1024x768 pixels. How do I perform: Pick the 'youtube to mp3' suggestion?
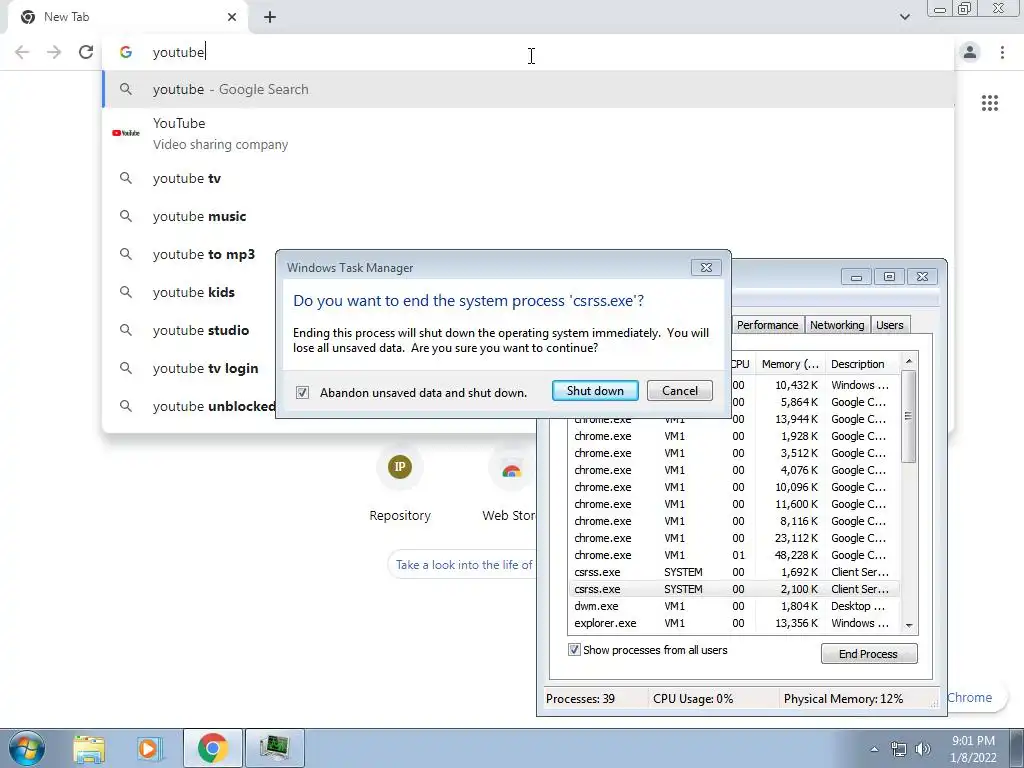click(189, 254)
